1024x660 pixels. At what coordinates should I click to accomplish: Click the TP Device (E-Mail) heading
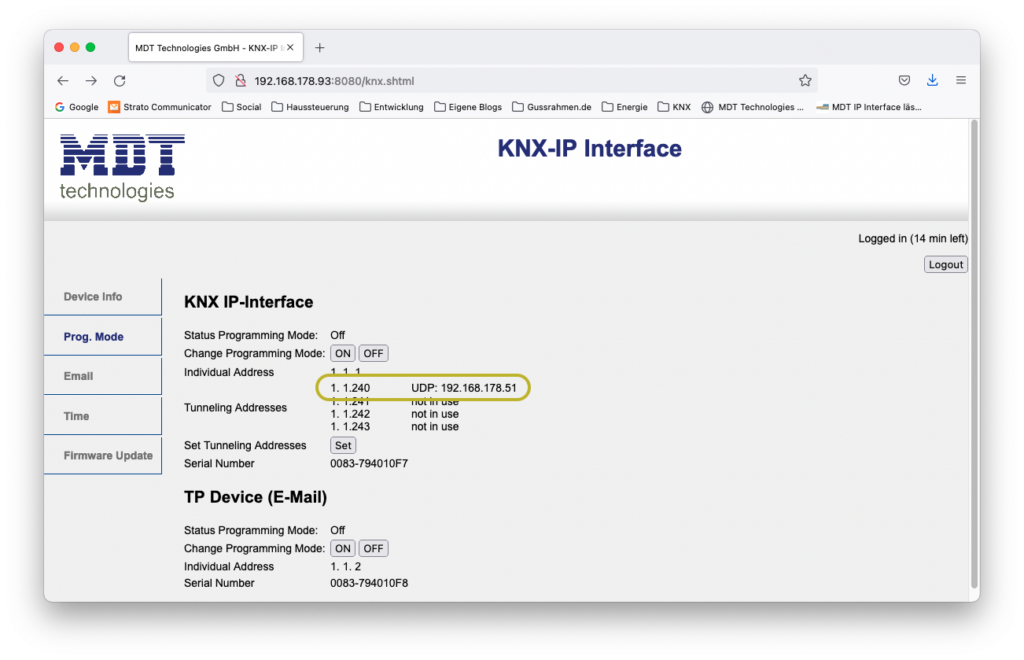pyautogui.click(x=255, y=497)
